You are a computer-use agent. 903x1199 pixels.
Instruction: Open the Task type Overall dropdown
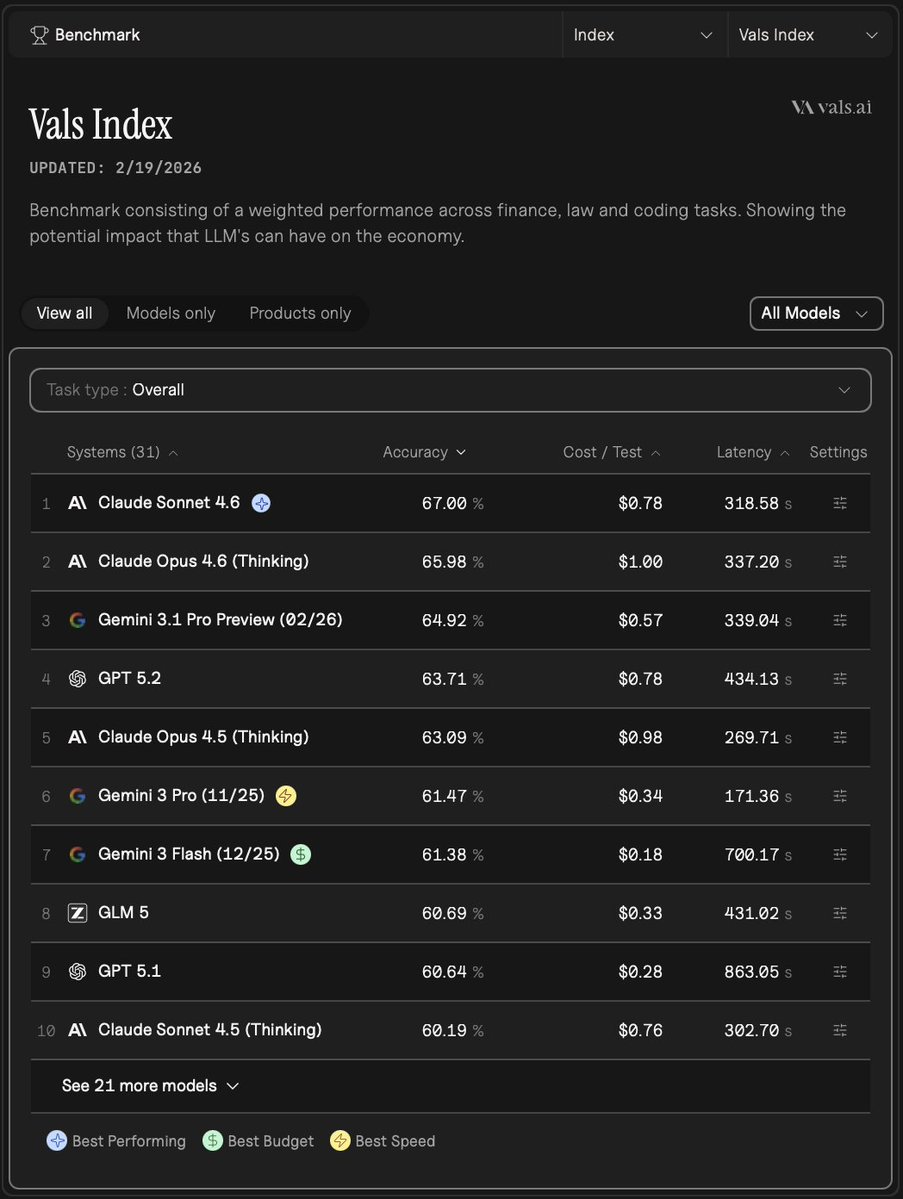tap(450, 390)
